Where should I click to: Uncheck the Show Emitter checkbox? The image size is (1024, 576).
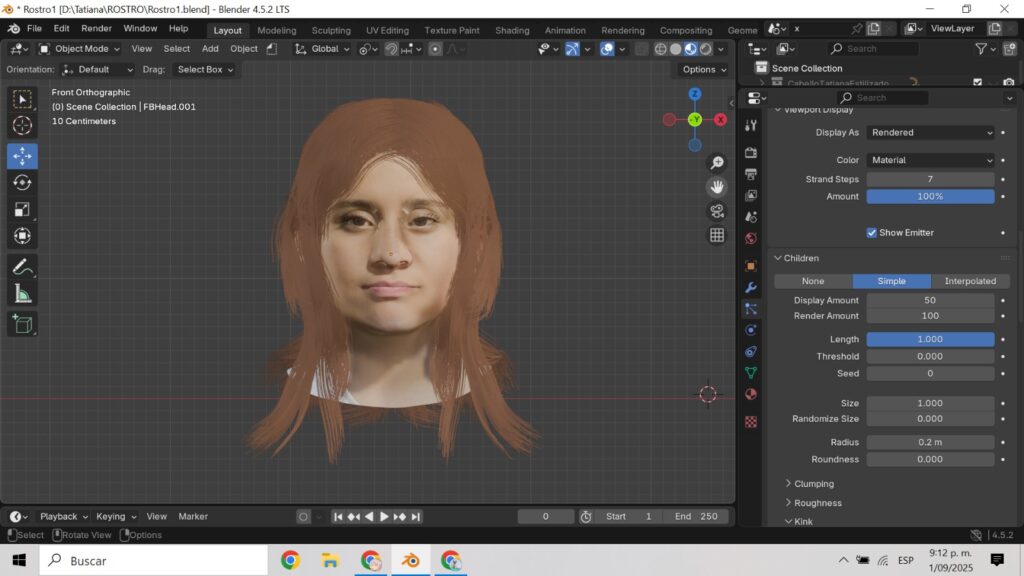(x=872, y=233)
